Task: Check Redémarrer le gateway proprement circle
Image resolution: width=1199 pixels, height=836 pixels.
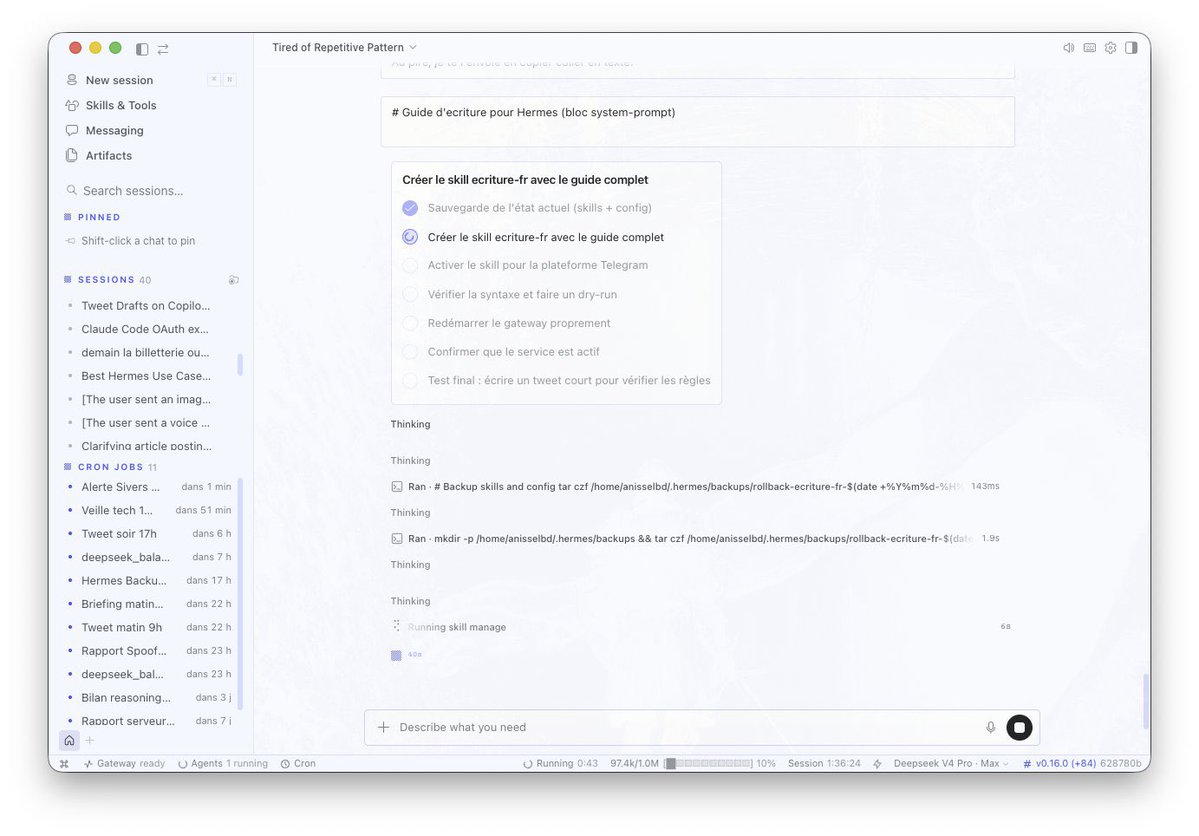Action: [410, 324]
